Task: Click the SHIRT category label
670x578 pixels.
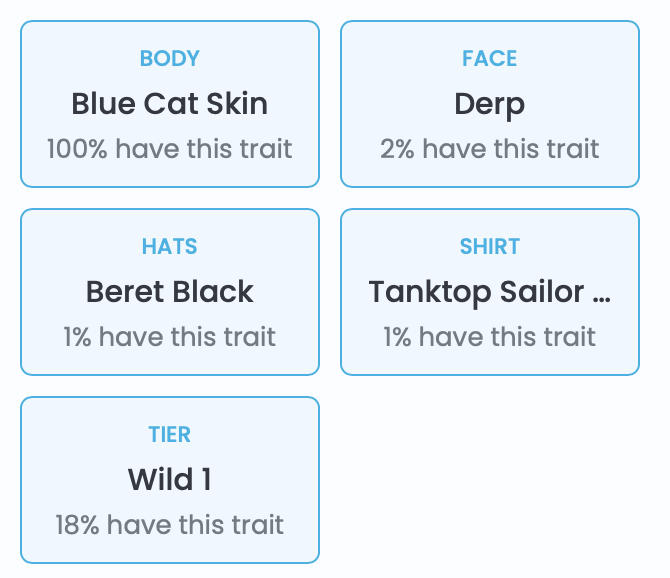Action: click(x=490, y=246)
